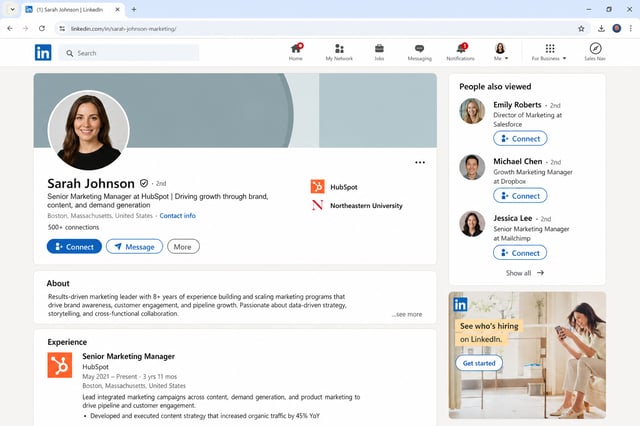The height and width of the screenshot is (426, 640).
Task: Reload the page
Action: (x=42, y=29)
